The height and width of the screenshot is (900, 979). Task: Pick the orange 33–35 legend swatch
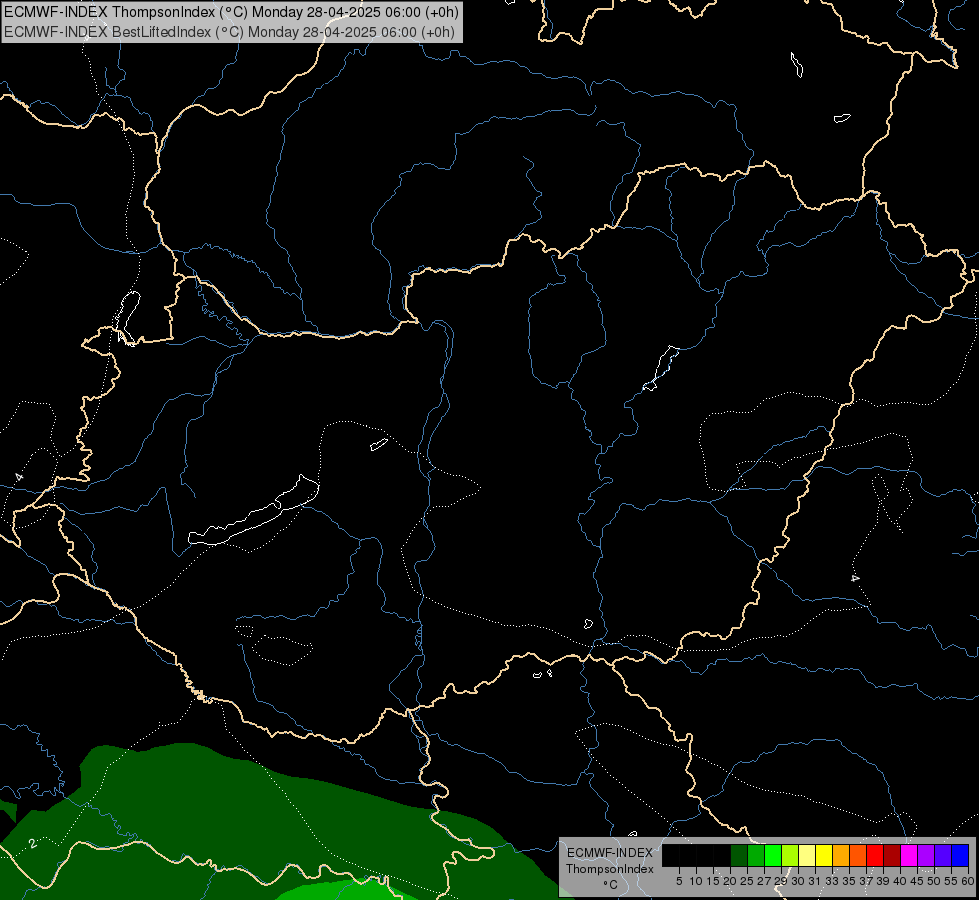coord(841,855)
